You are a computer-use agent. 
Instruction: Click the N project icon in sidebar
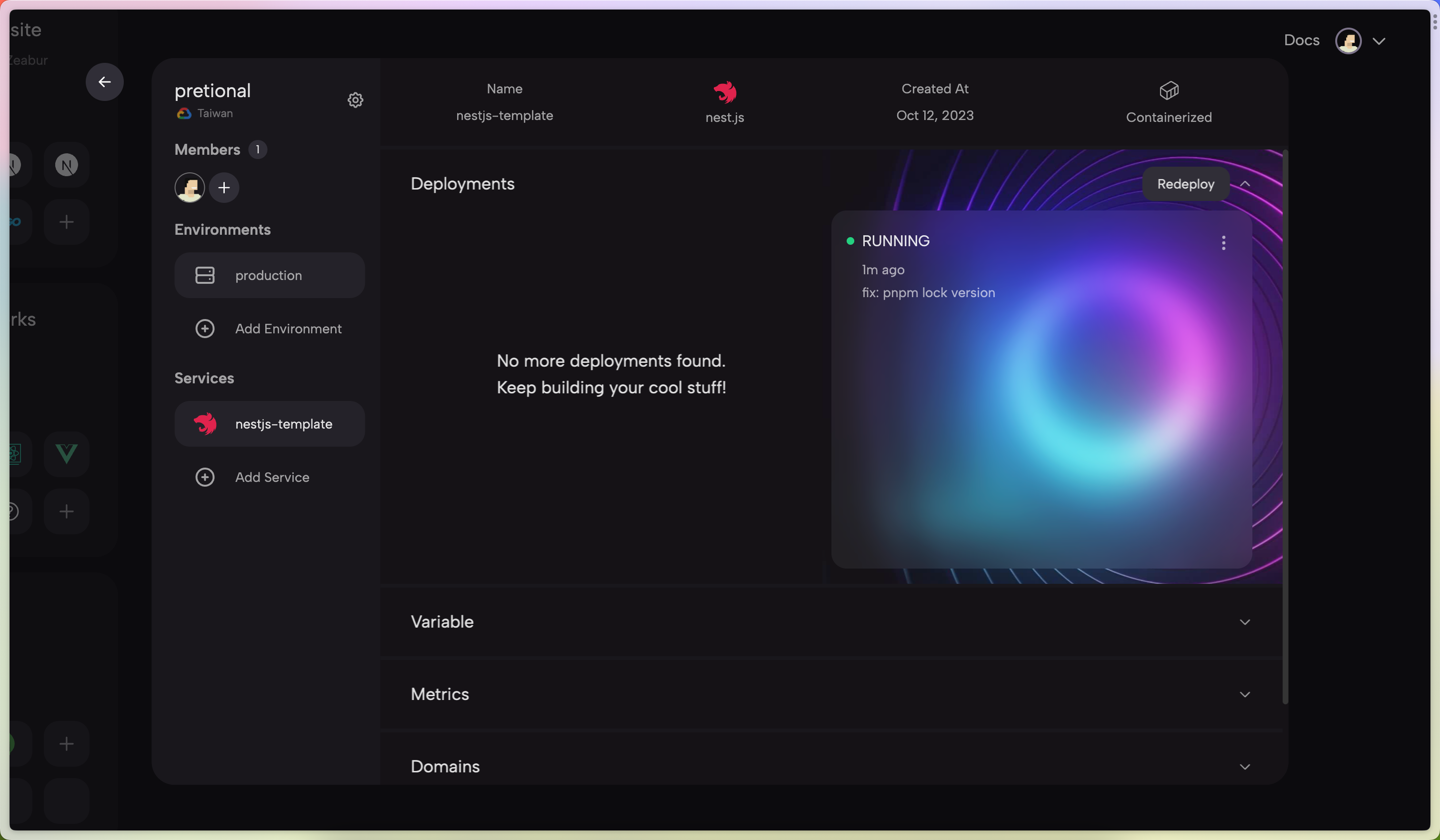pyautogui.click(x=66, y=165)
